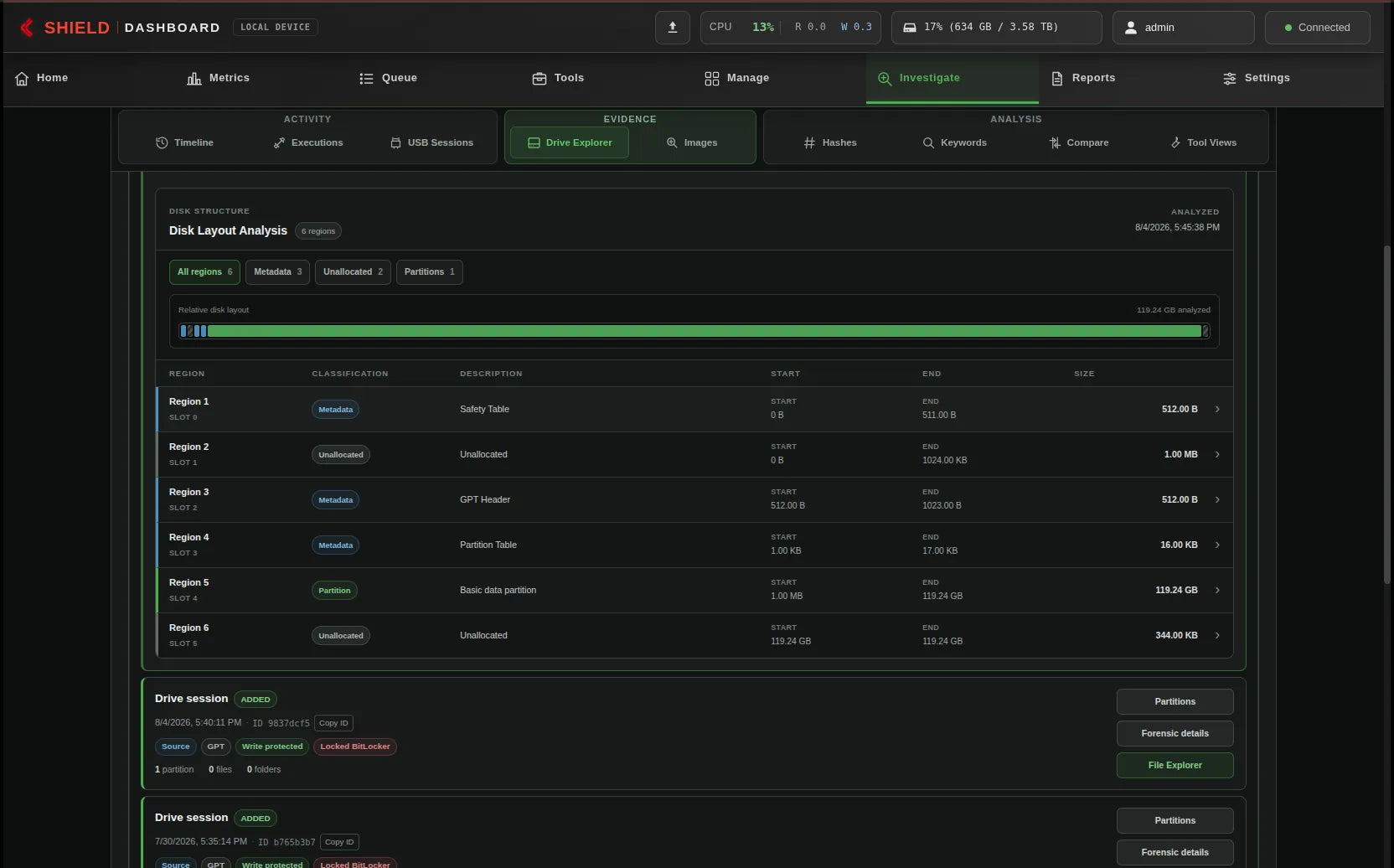Click the Queue list icon
This screenshot has width=1394, height=868.
[x=366, y=78]
